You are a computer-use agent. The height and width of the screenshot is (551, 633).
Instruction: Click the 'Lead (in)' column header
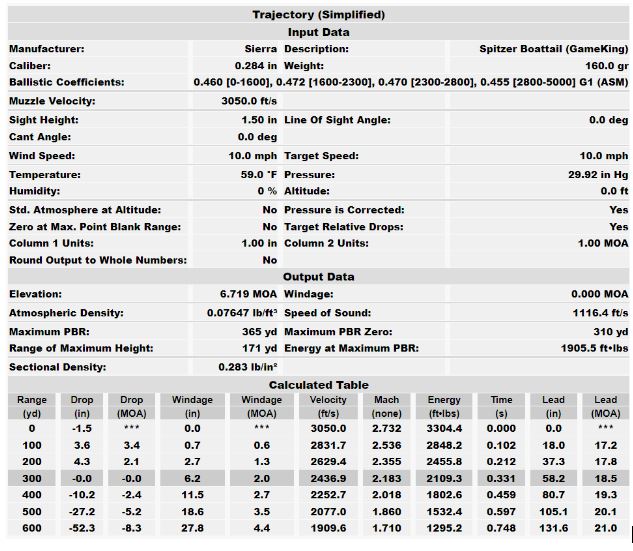(553, 406)
